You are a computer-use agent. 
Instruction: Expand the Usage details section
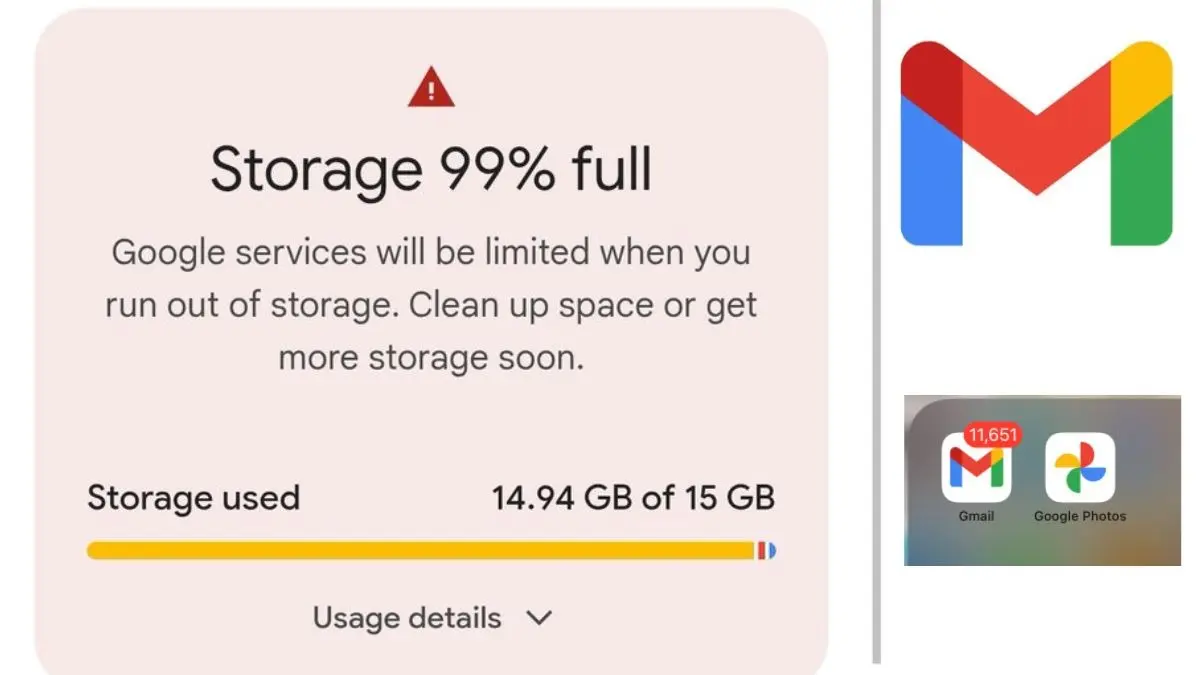(405, 618)
